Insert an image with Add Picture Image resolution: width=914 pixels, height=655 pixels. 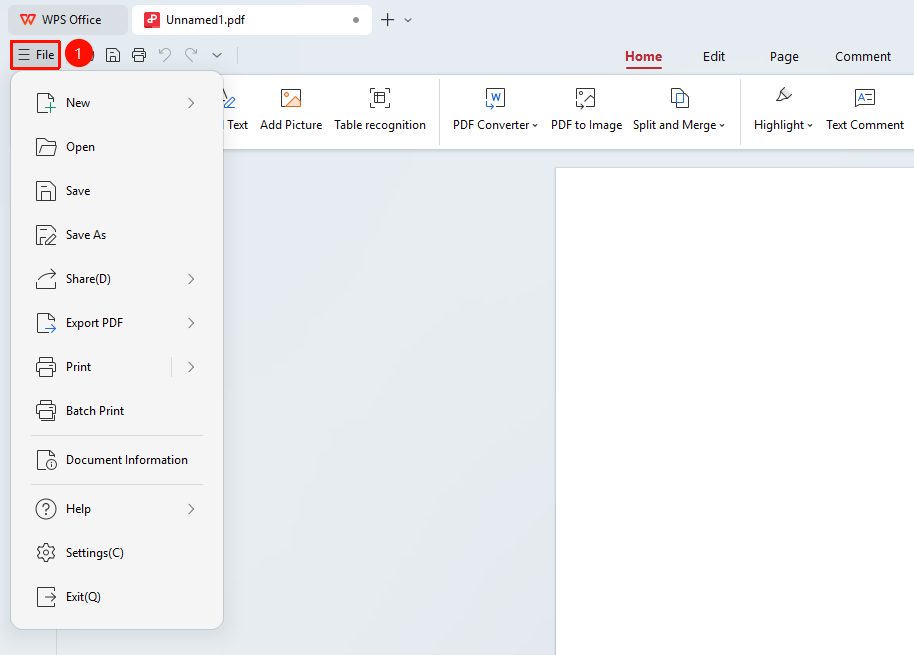tap(291, 110)
